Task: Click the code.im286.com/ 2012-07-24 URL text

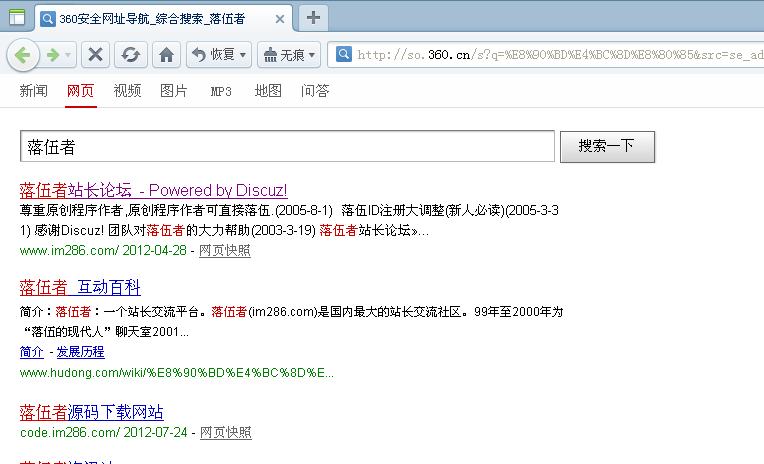Action: click(x=104, y=432)
